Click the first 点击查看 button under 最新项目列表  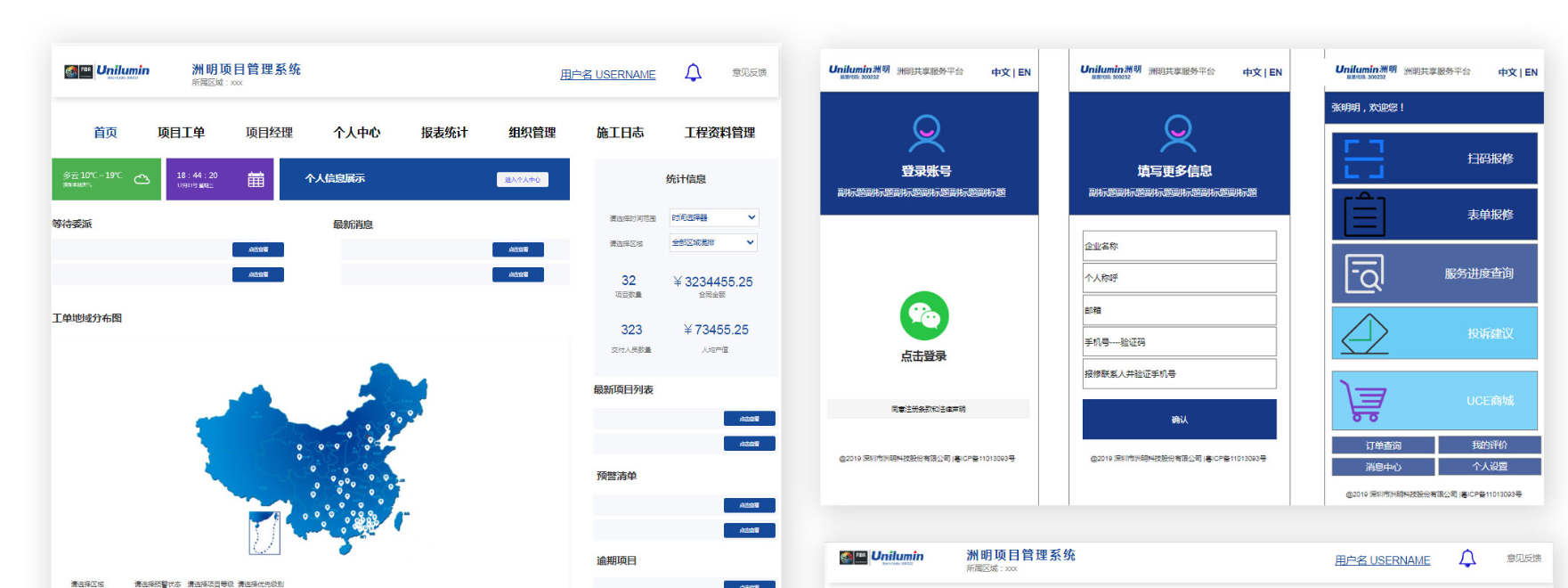tap(750, 419)
